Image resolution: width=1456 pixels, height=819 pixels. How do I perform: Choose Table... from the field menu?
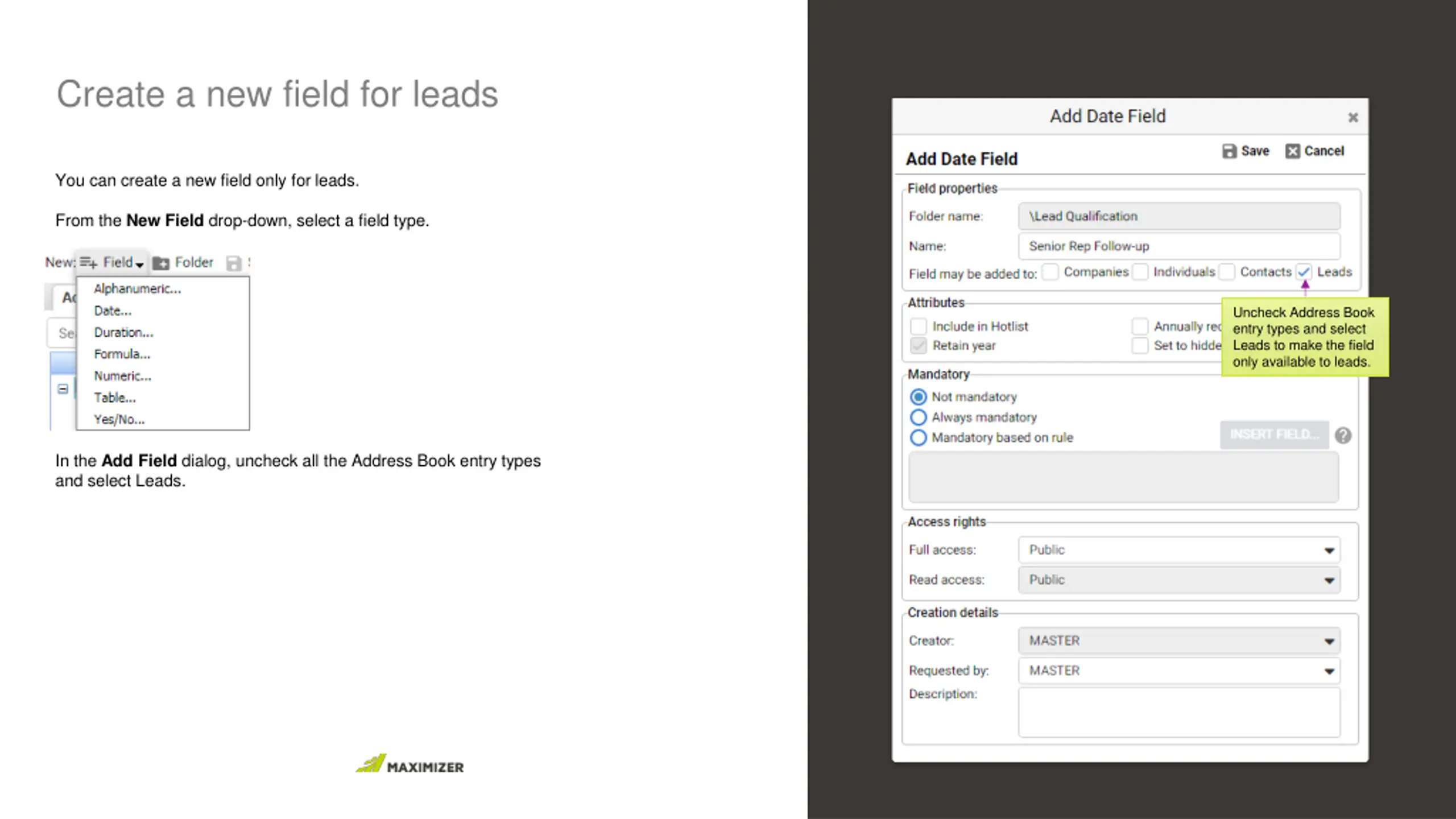coord(114,398)
